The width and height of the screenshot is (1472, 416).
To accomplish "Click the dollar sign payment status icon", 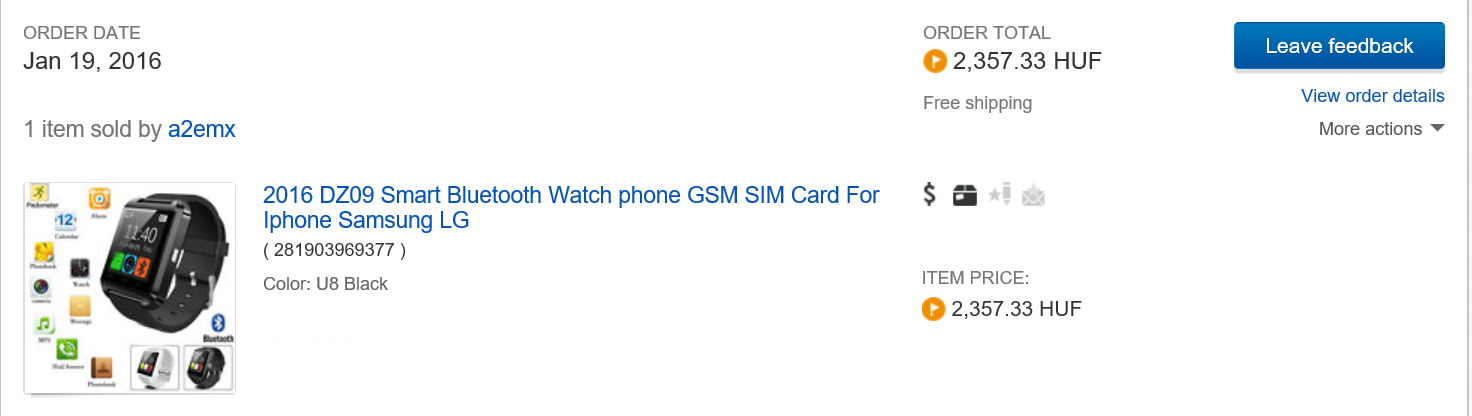I will pos(929,195).
